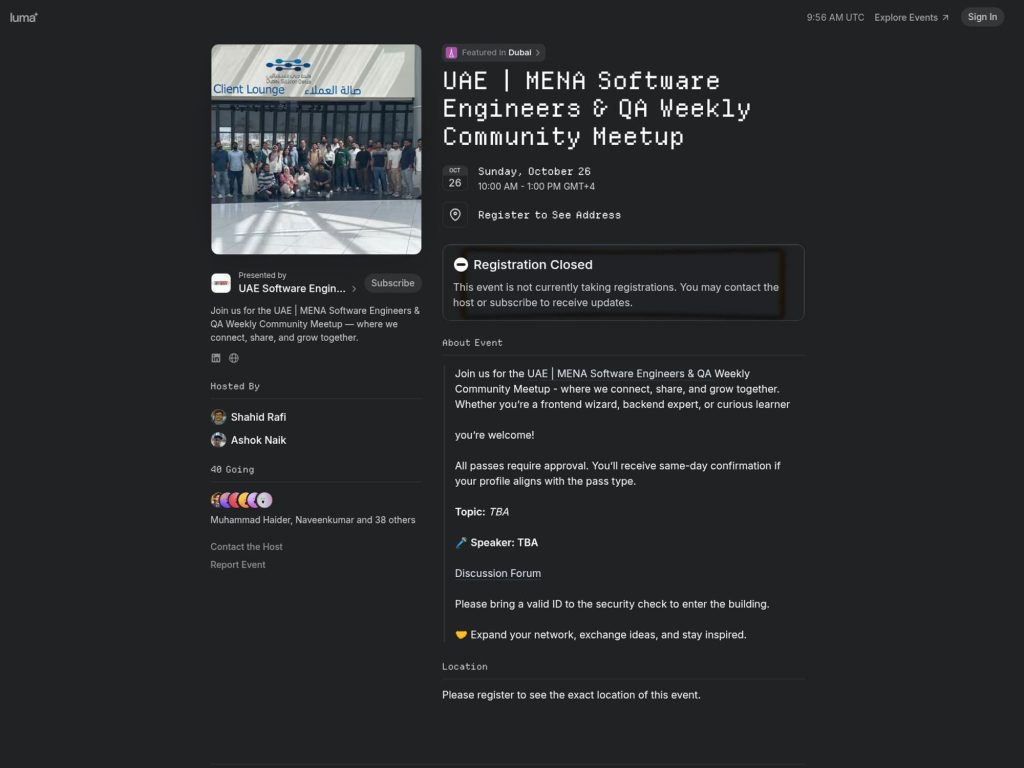
Task: Open the Discussion Forum link
Action: coord(497,573)
